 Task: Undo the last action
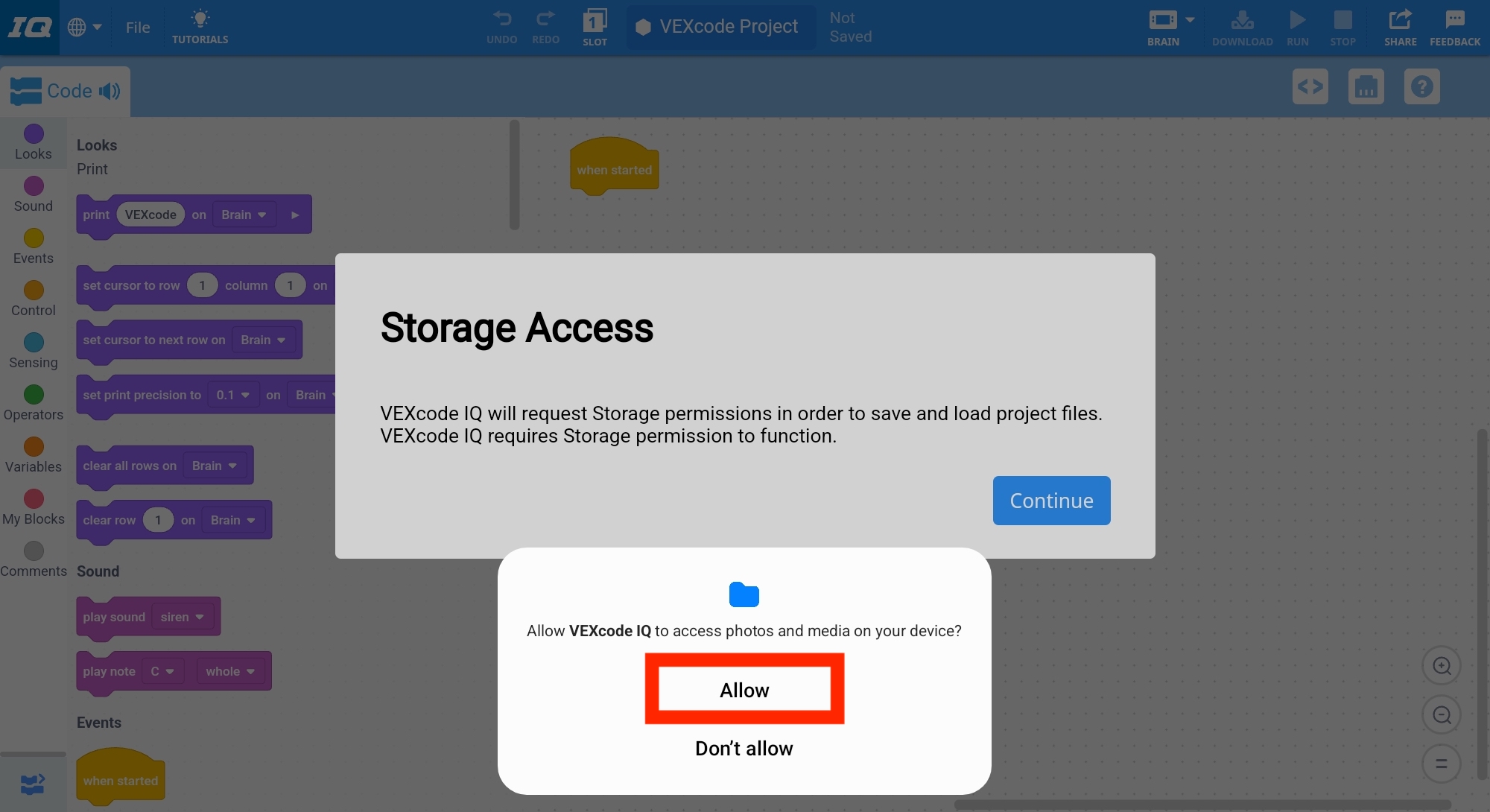(x=501, y=27)
